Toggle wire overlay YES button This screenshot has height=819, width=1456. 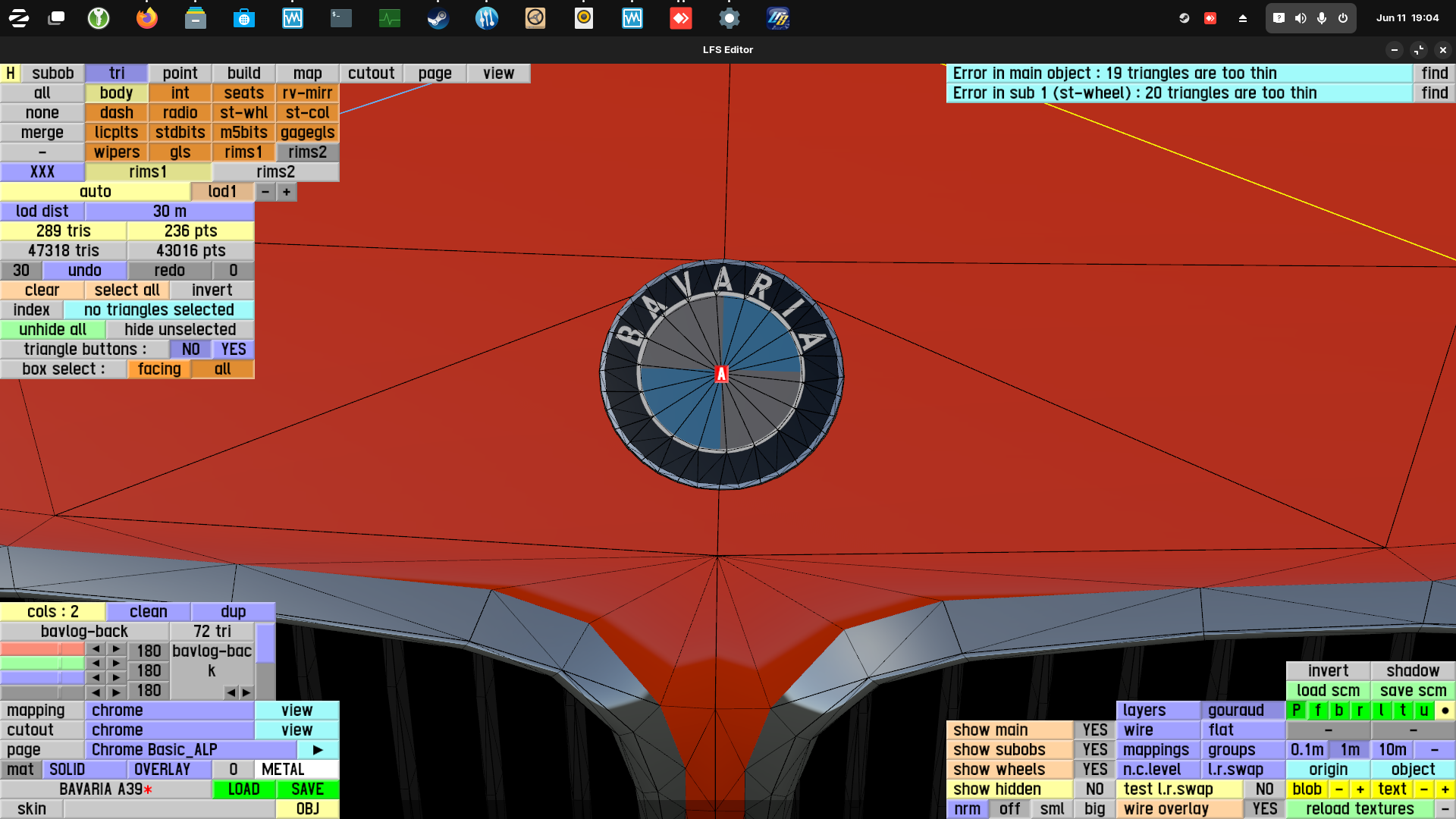point(1264,808)
